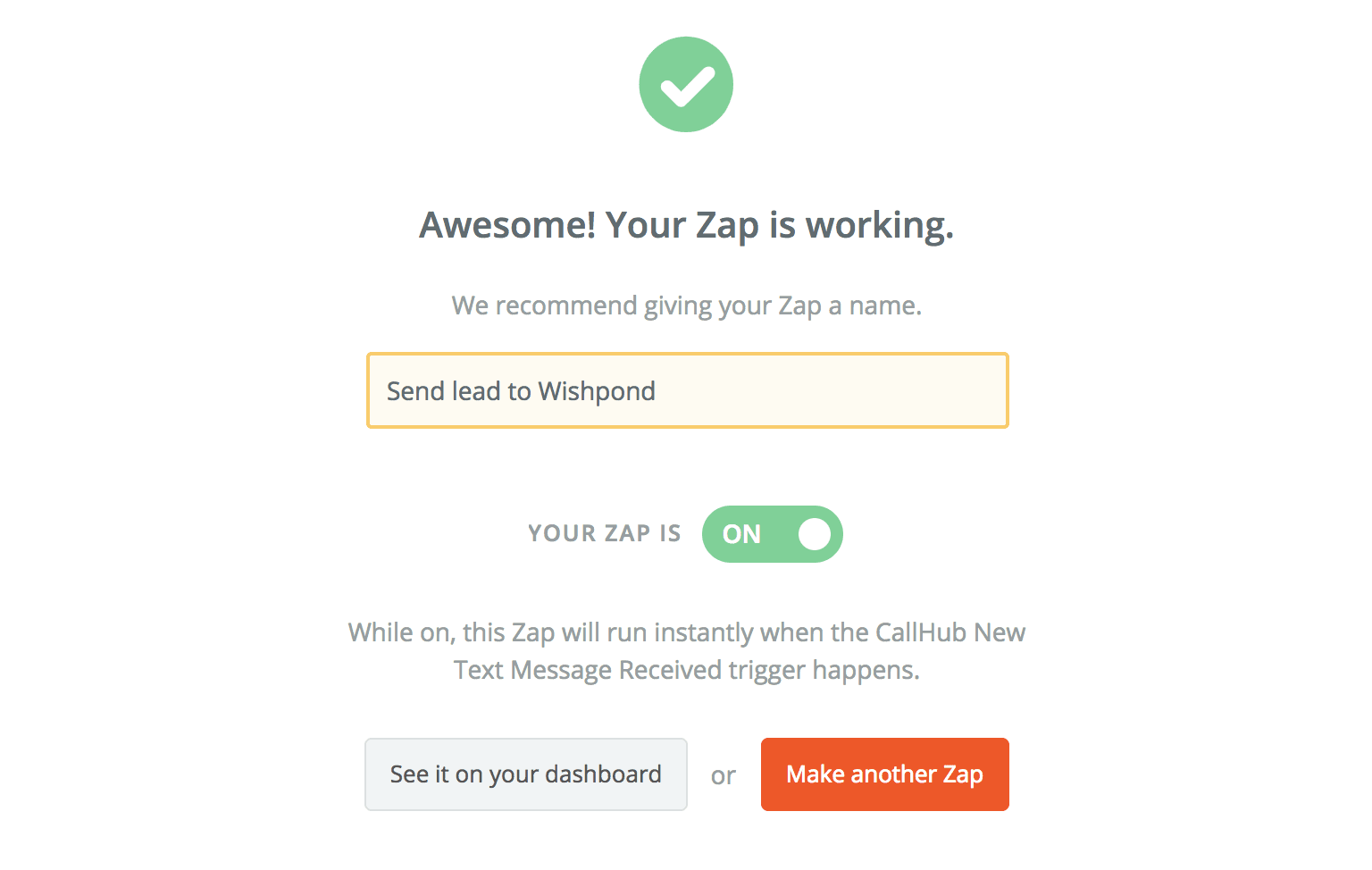Click the "Awesome! Your Zap is working." heading
The width and height of the screenshot is (1372, 870).
[686, 225]
